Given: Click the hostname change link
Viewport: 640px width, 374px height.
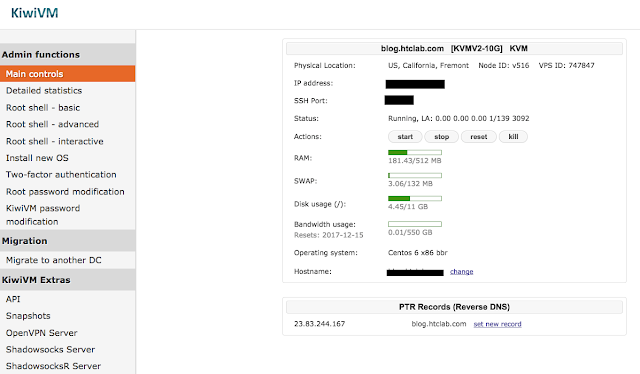Looking at the screenshot, I should click(x=462, y=272).
